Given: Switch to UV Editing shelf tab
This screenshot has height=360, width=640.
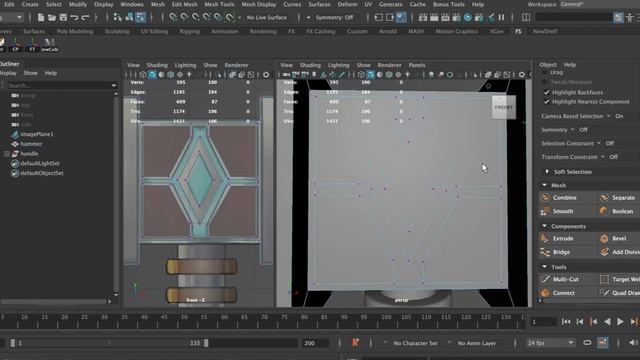Looking at the screenshot, I should tap(154, 31).
